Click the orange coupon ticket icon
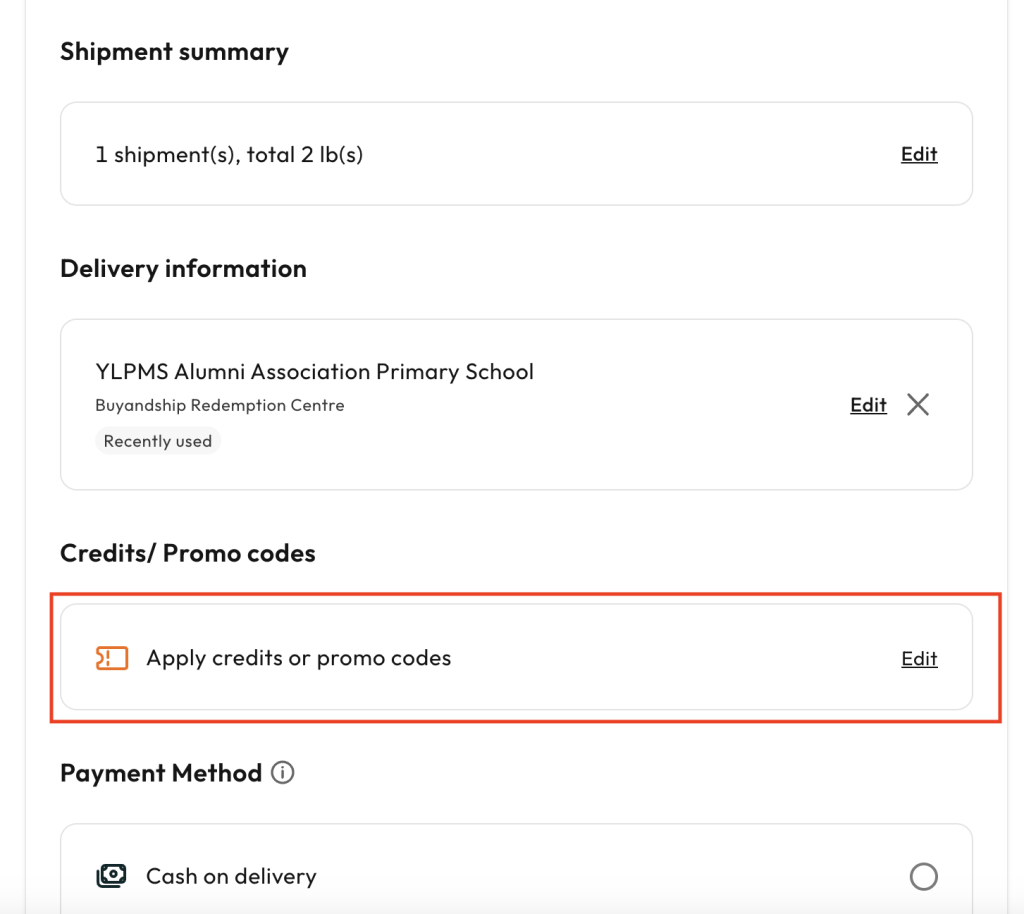1024x914 pixels. (112, 658)
